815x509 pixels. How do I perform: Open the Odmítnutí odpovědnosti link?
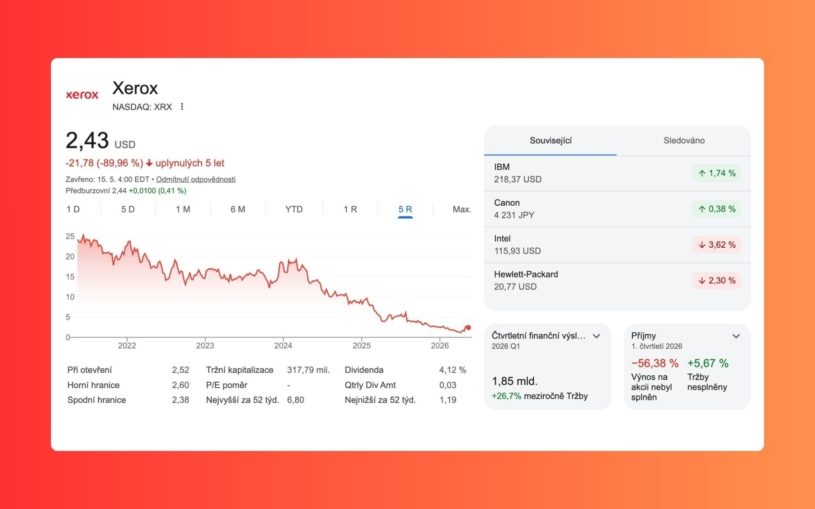pos(196,179)
